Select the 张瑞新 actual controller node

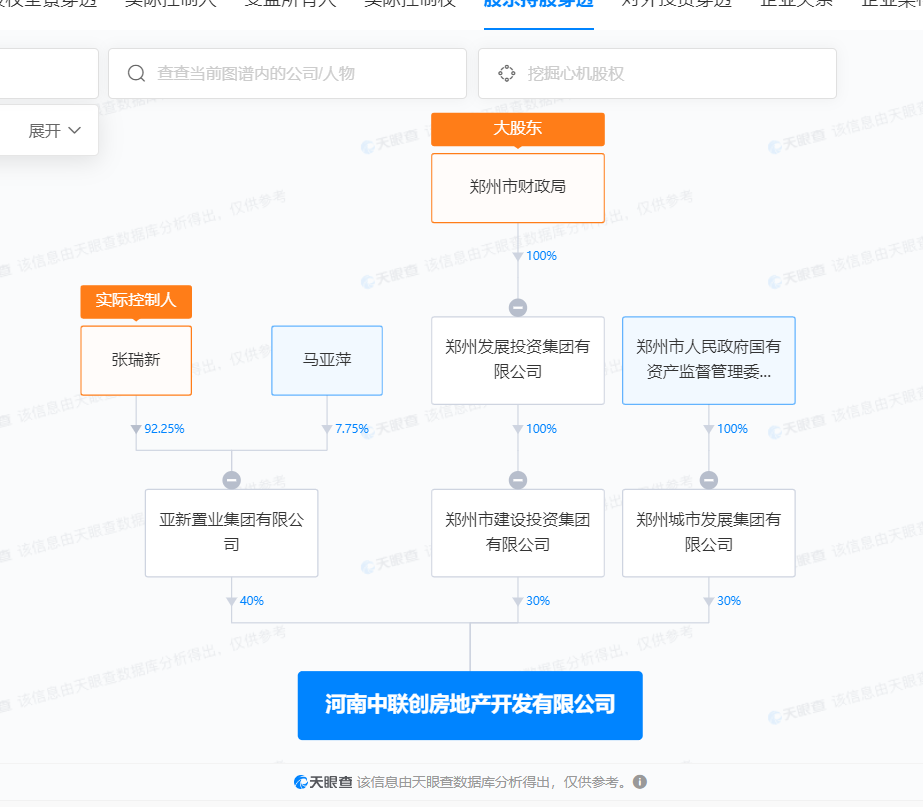[136, 360]
